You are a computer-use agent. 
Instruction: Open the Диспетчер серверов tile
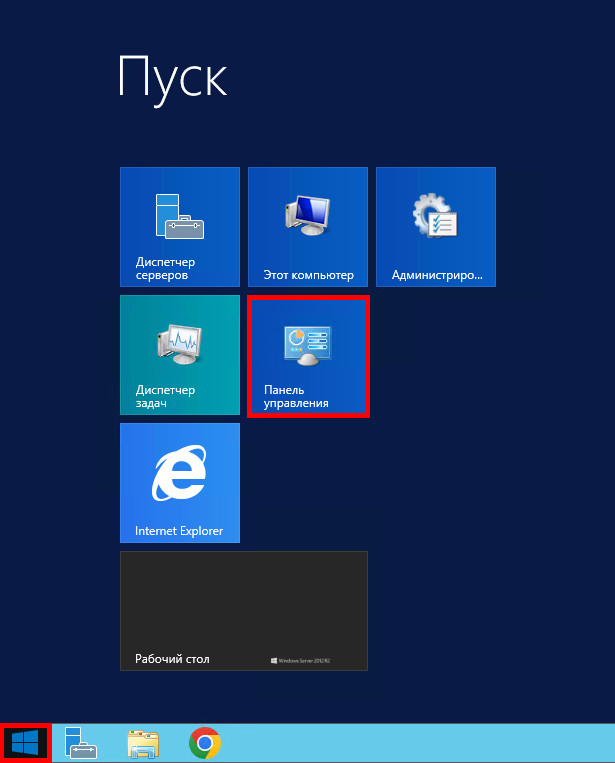click(180, 227)
